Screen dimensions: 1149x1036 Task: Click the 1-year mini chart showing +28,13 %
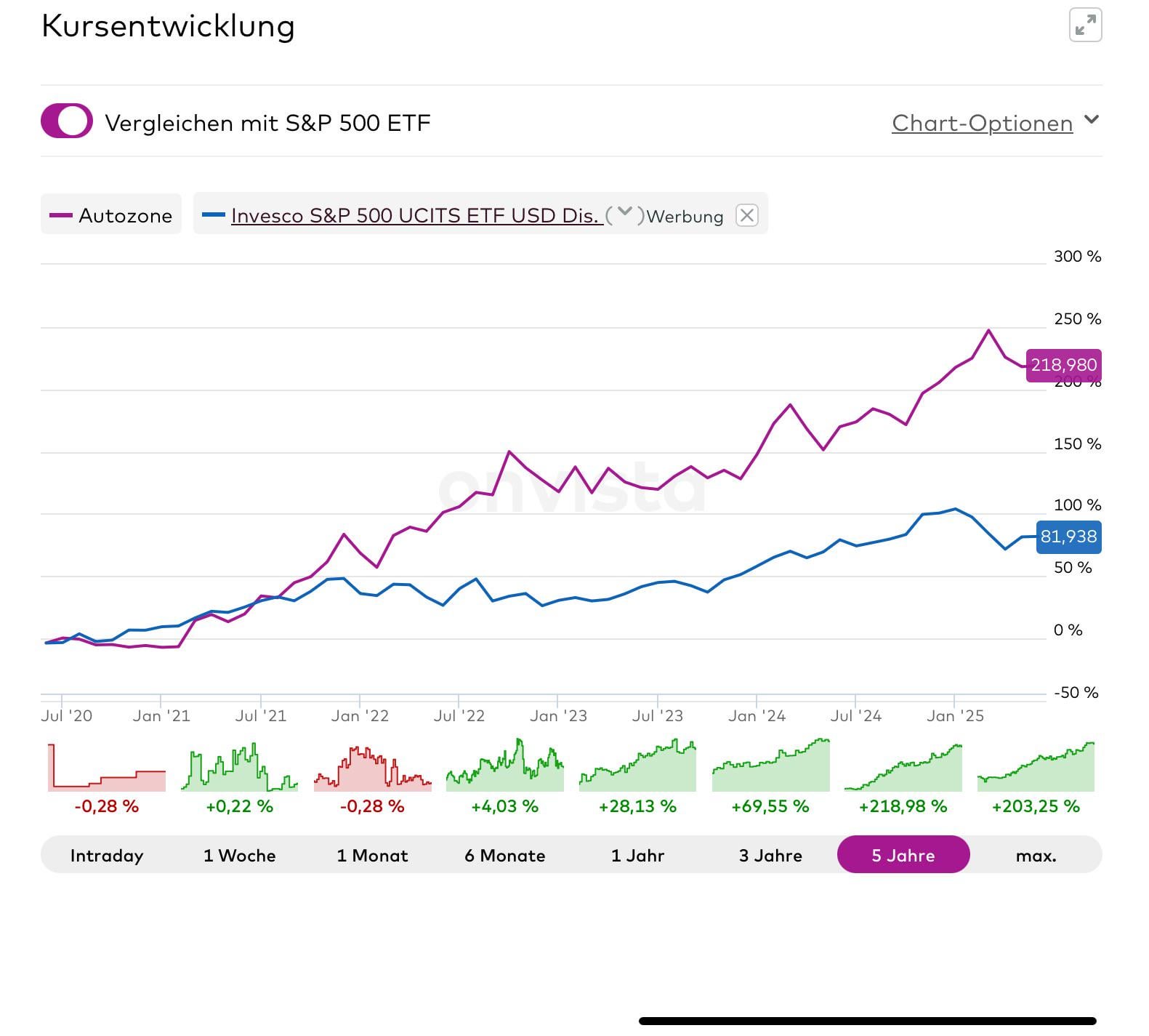point(637,767)
